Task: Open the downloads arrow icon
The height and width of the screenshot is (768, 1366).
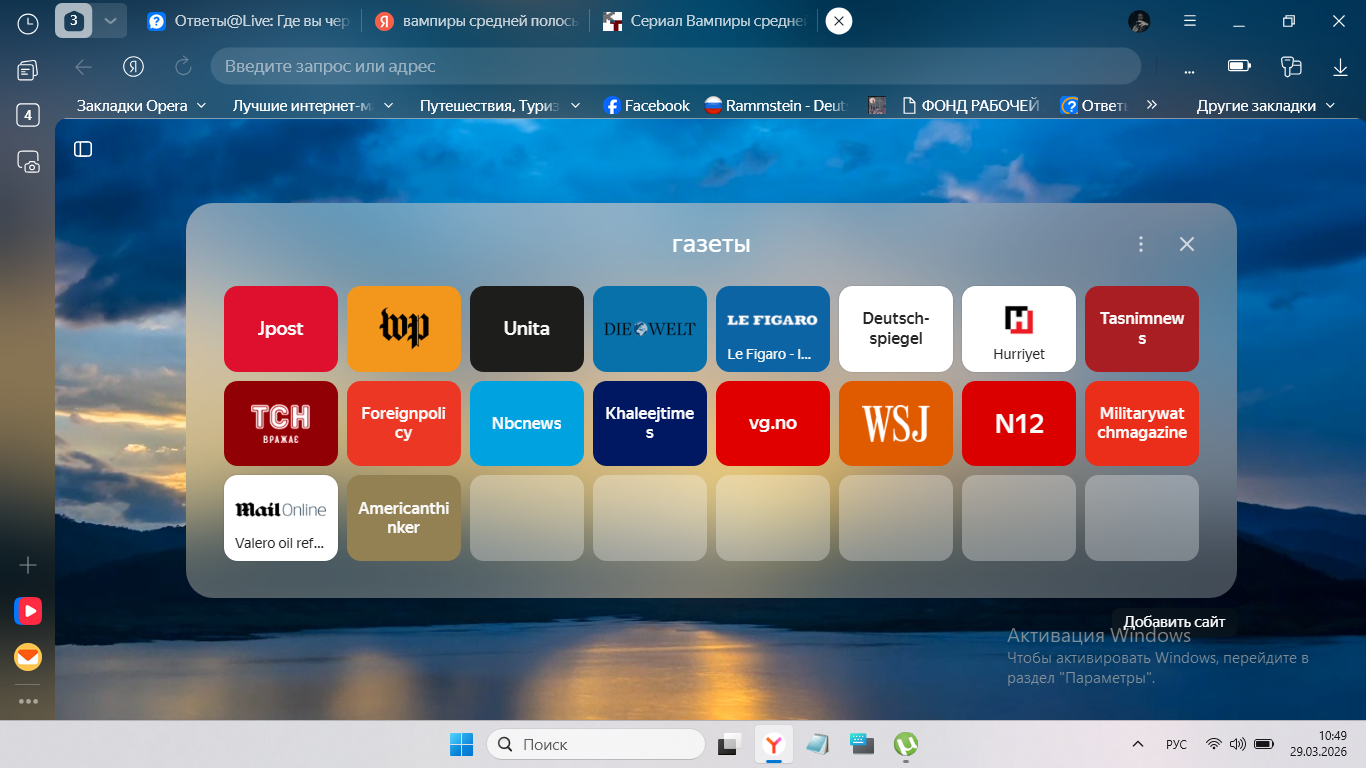Action: (x=1340, y=66)
